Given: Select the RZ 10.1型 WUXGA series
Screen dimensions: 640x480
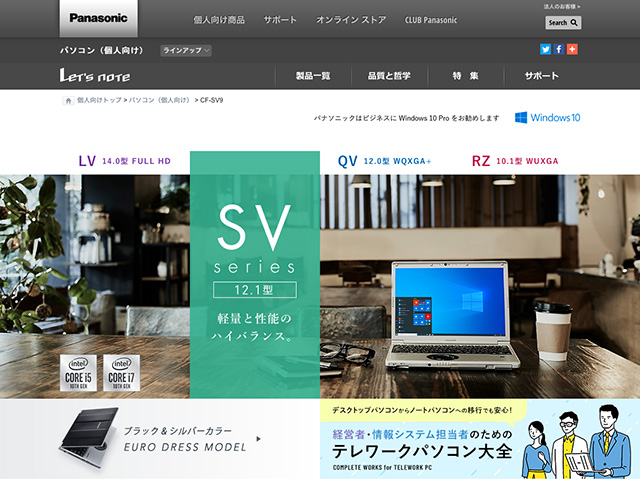Looking at the screenshot, I should 515,161.
